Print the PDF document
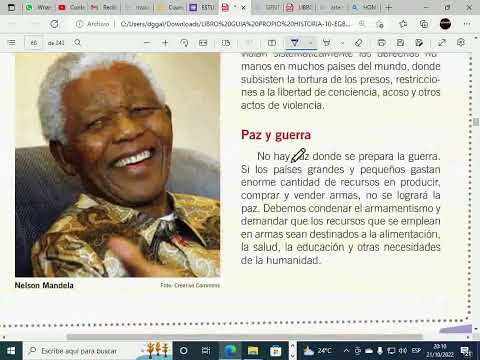The image size is (480, 360). [x=382, y=43]
